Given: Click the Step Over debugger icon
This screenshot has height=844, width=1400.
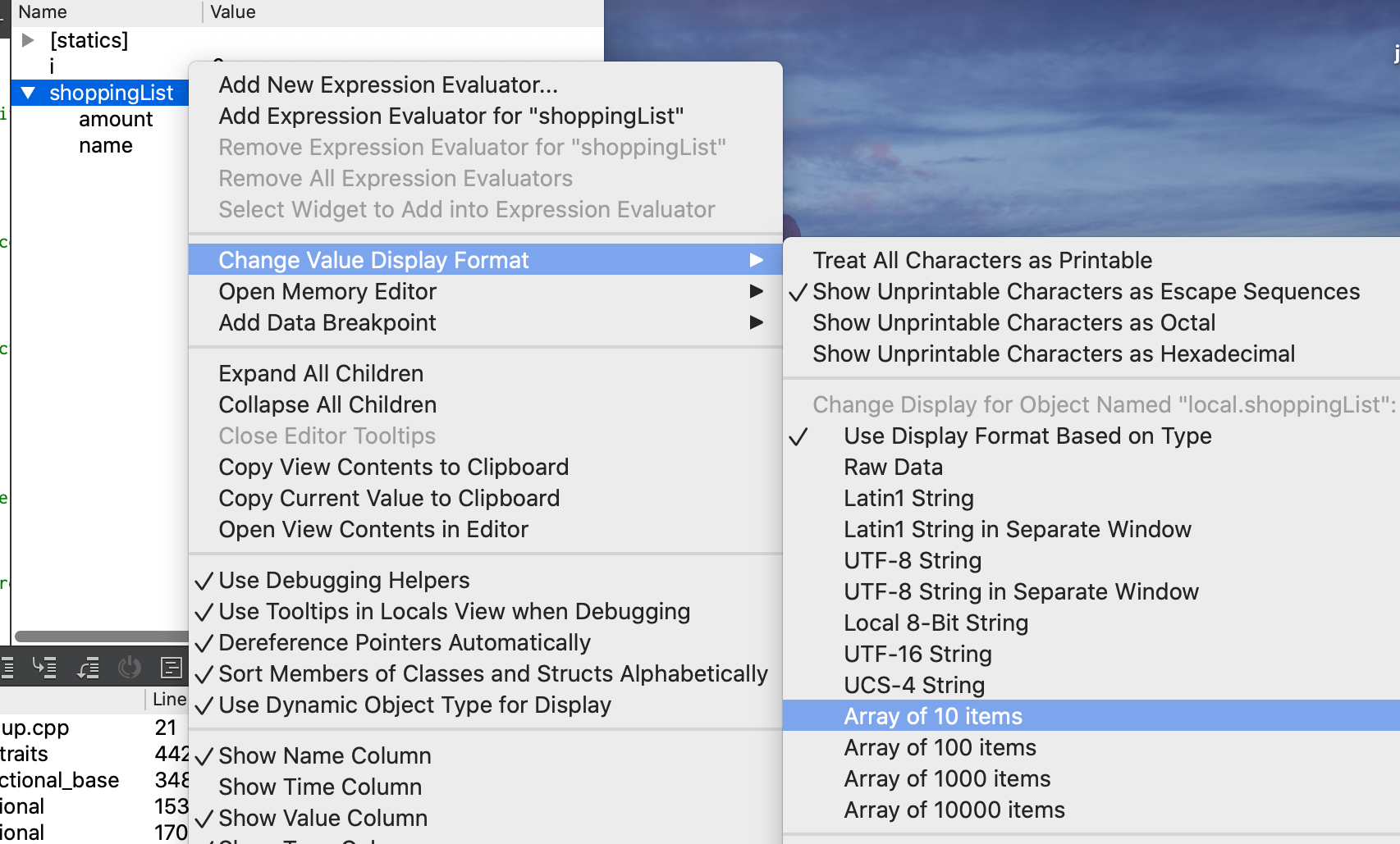Looking at the screenshot, I should point(7,667).
